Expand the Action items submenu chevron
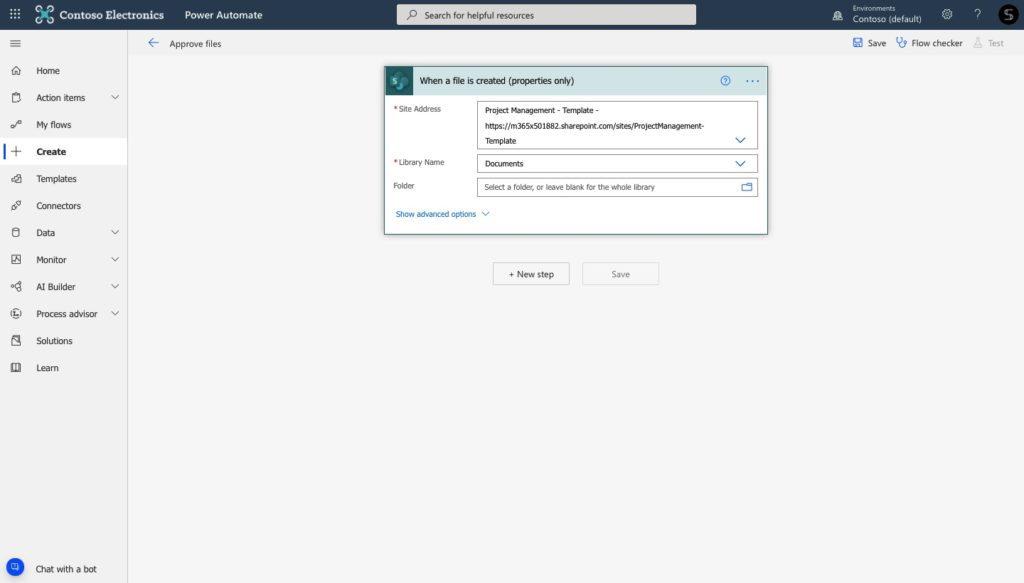This screenshot has width=1024, height=583. click(115, 97)
